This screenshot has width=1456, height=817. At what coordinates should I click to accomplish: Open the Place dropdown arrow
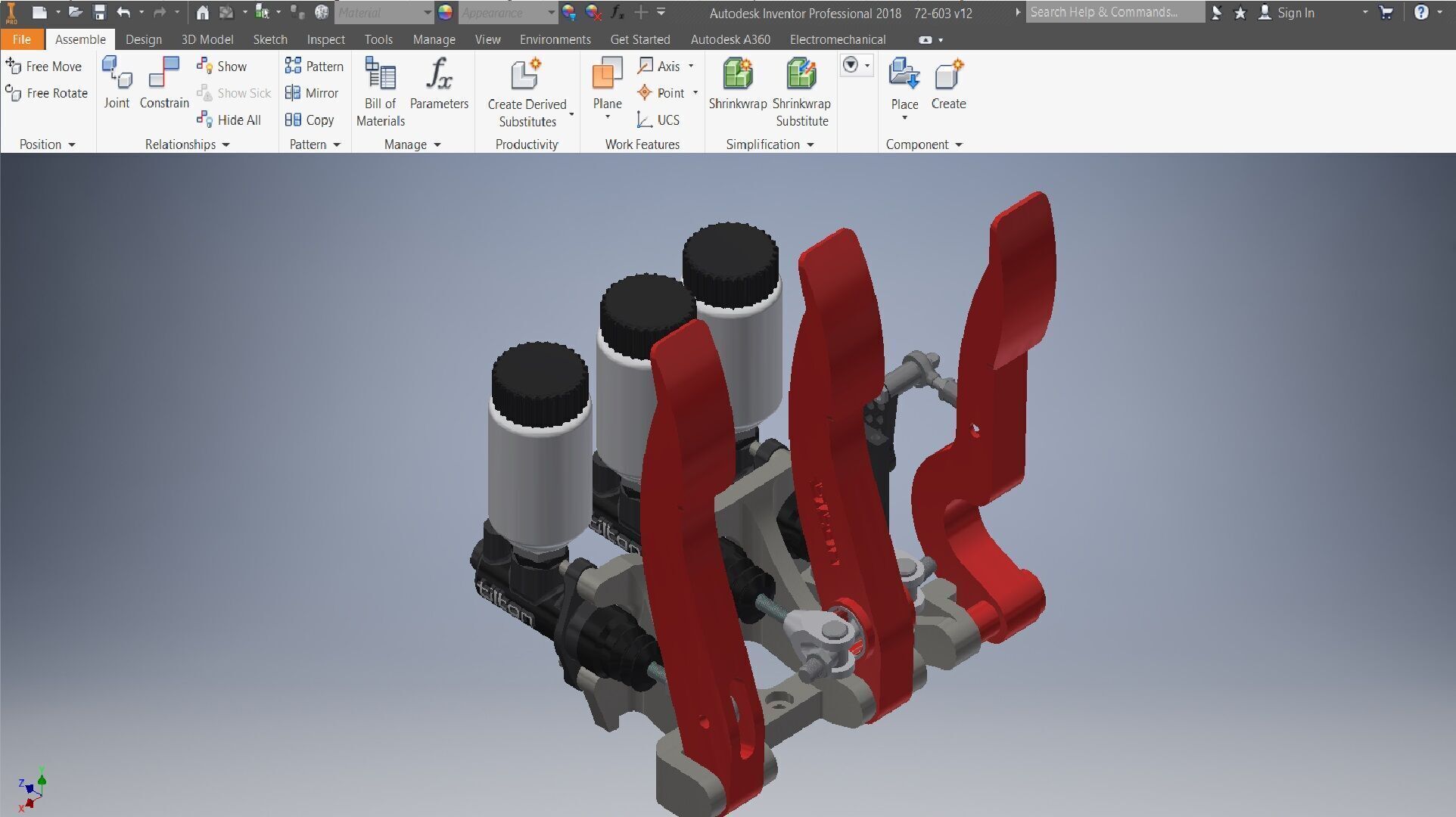click(x=904, y=118)
